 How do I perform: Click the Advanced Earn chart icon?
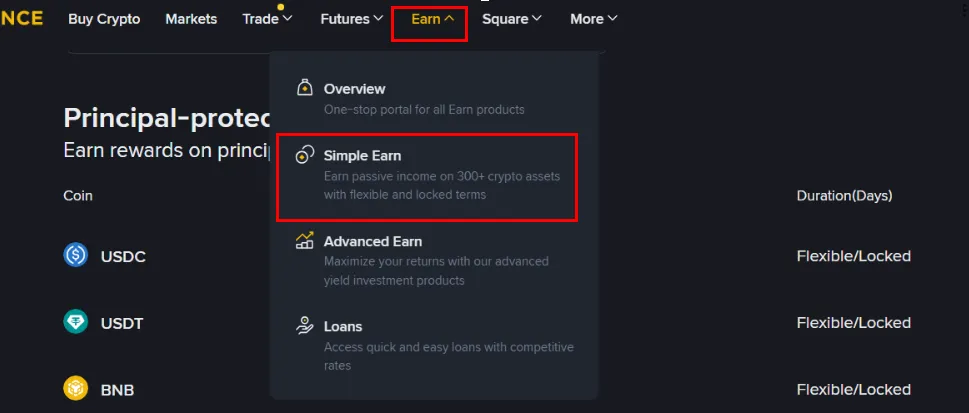(x=305, y=241)
